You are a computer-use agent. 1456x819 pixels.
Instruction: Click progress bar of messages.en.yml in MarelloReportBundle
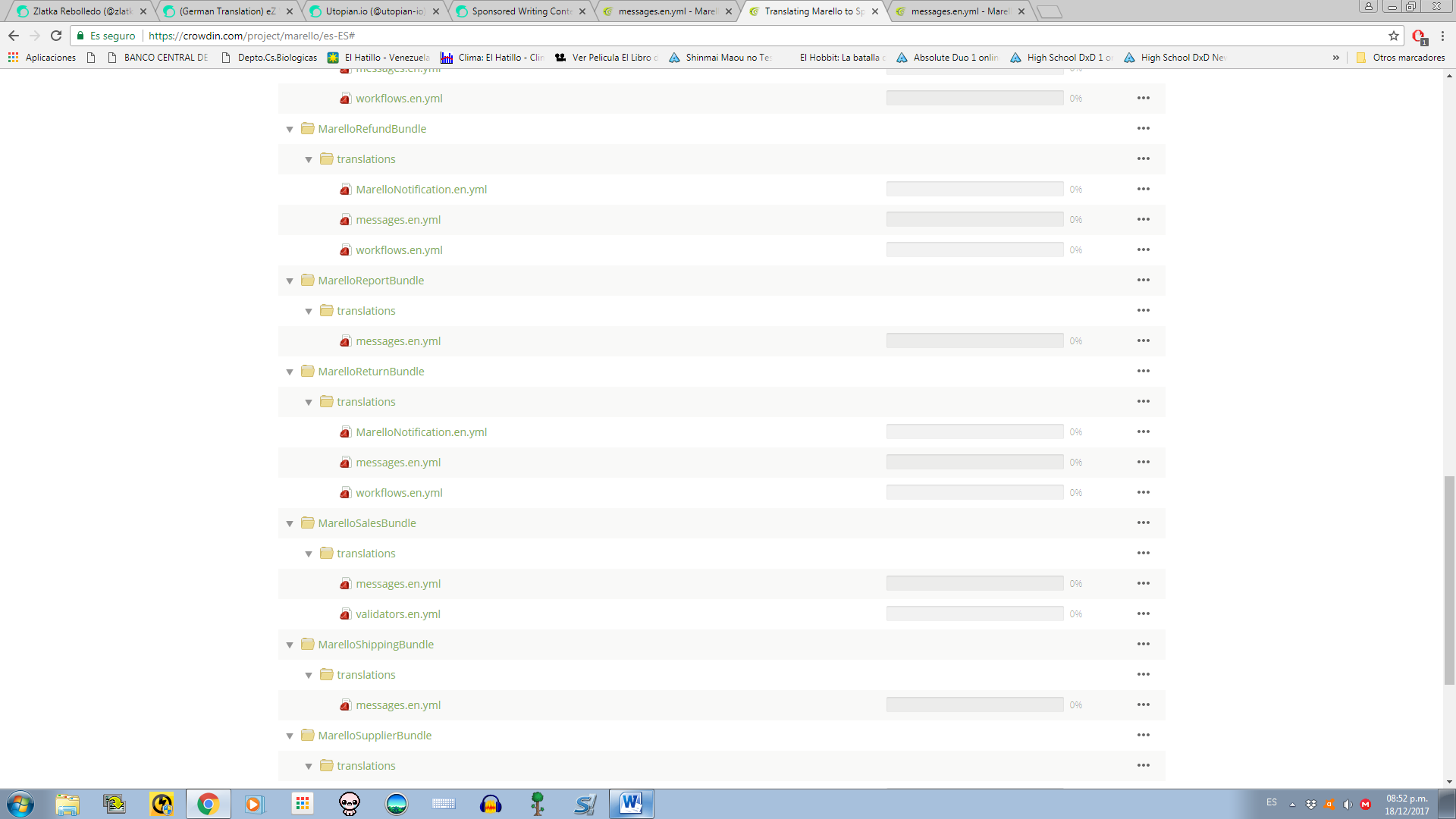(974, 340)
